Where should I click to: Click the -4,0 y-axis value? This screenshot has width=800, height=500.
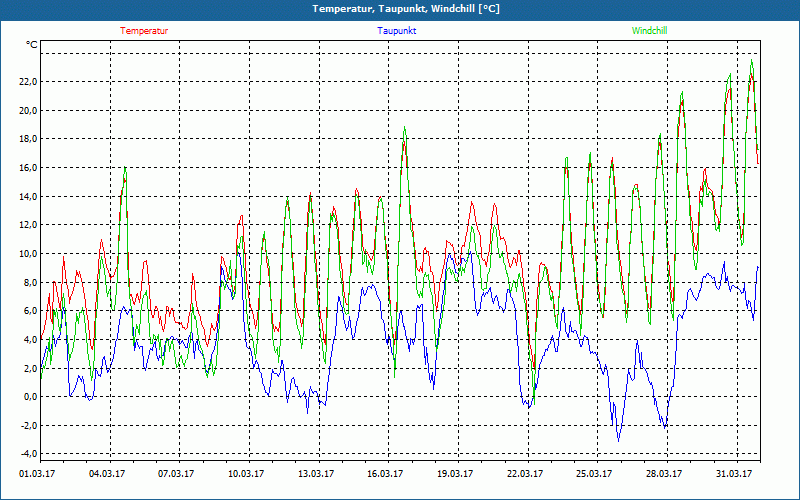(x=29, y=454)
